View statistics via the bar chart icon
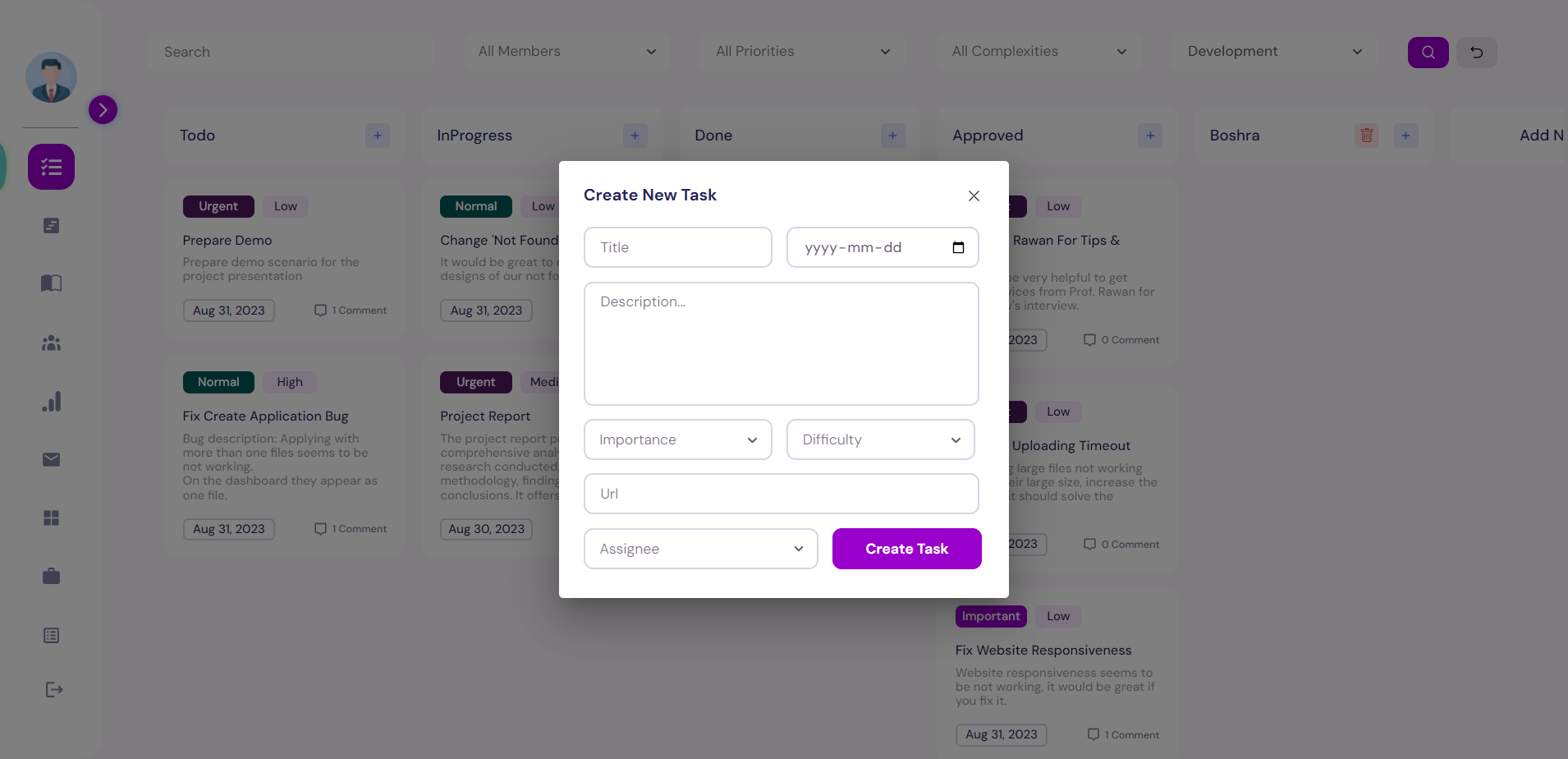Screen dimensions: 1568x759 [51, 401]
